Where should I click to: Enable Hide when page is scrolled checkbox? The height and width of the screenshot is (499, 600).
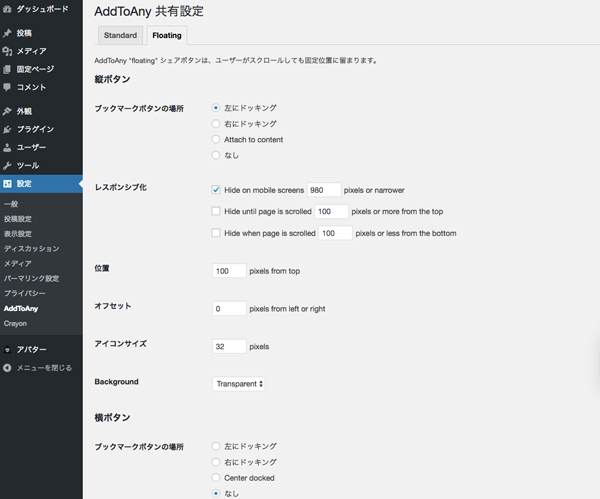click(216, 233)
